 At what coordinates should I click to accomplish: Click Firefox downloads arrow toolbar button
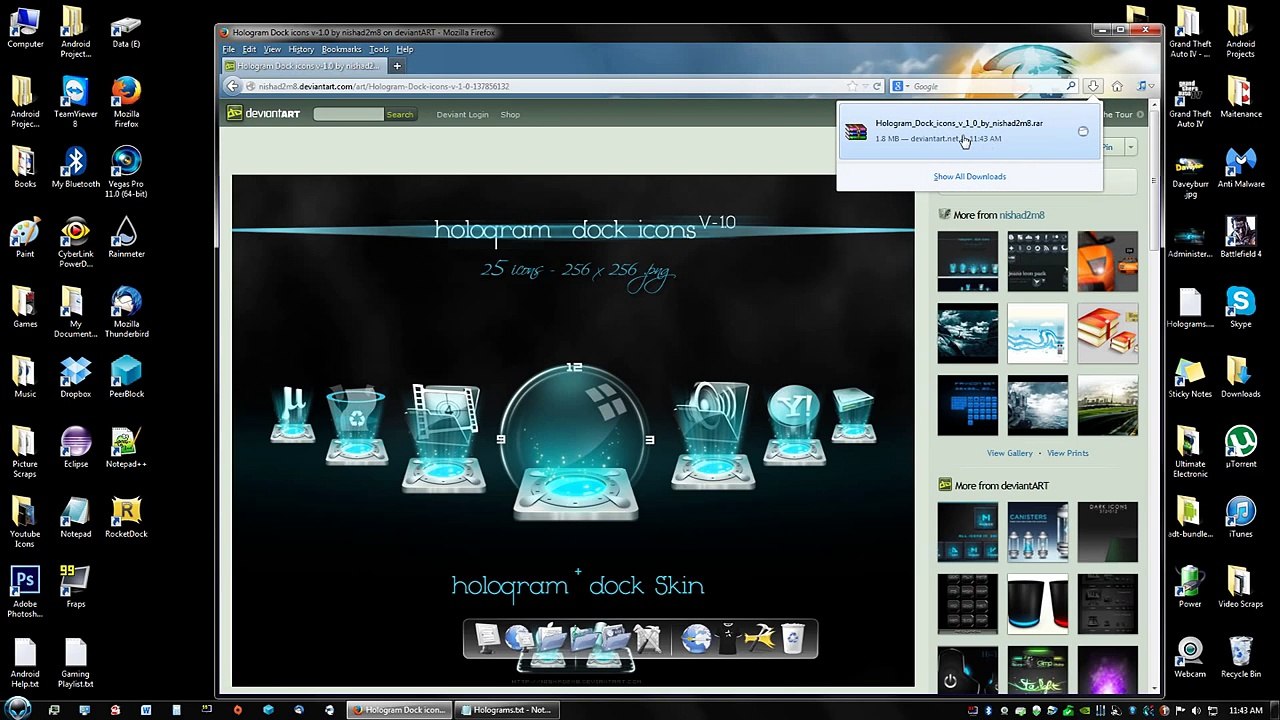pyautogui.click(x=1093, y=86)
